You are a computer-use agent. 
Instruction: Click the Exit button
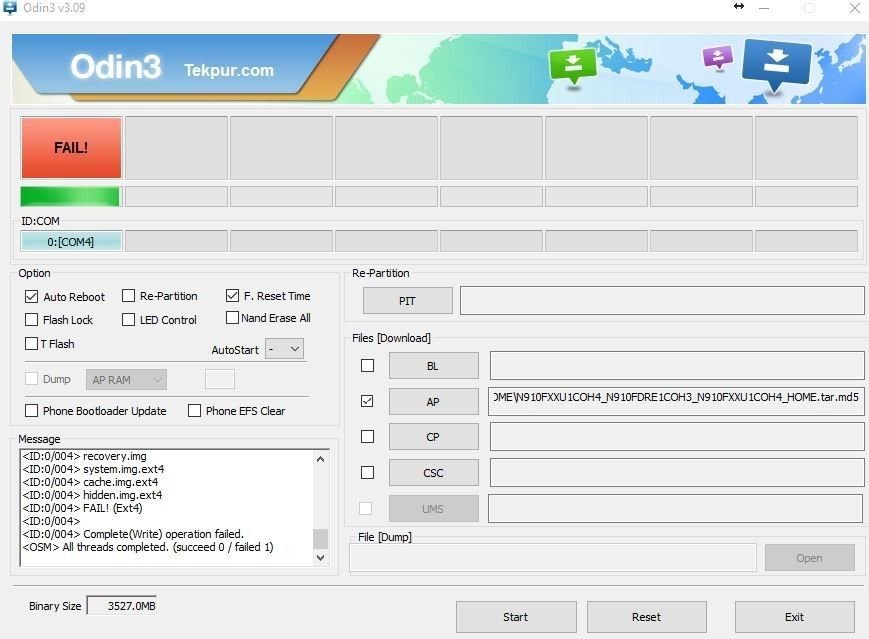pos(795,617)
